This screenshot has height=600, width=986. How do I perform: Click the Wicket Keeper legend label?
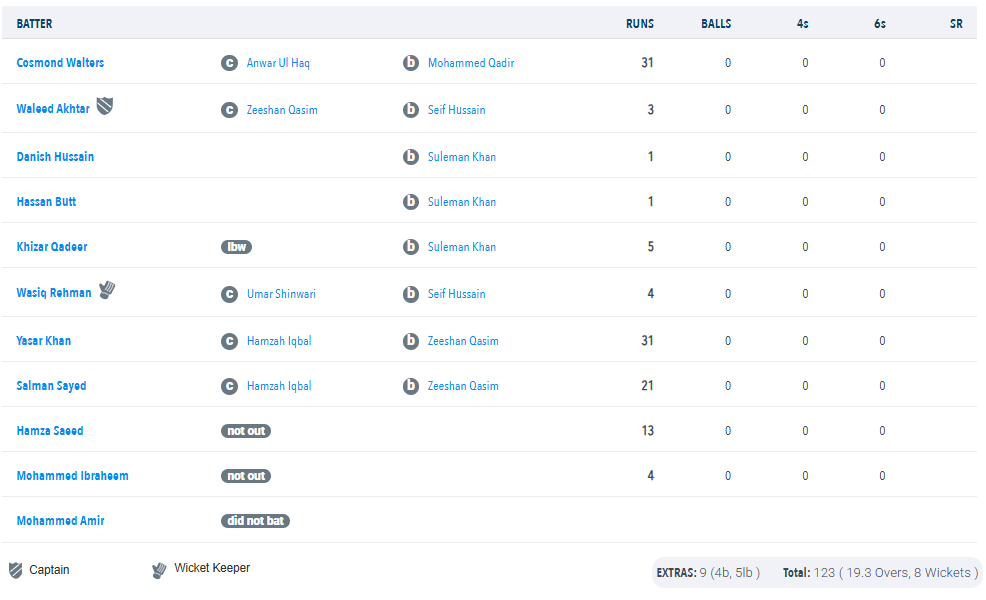pyautogui.click(x=212, y=568)
